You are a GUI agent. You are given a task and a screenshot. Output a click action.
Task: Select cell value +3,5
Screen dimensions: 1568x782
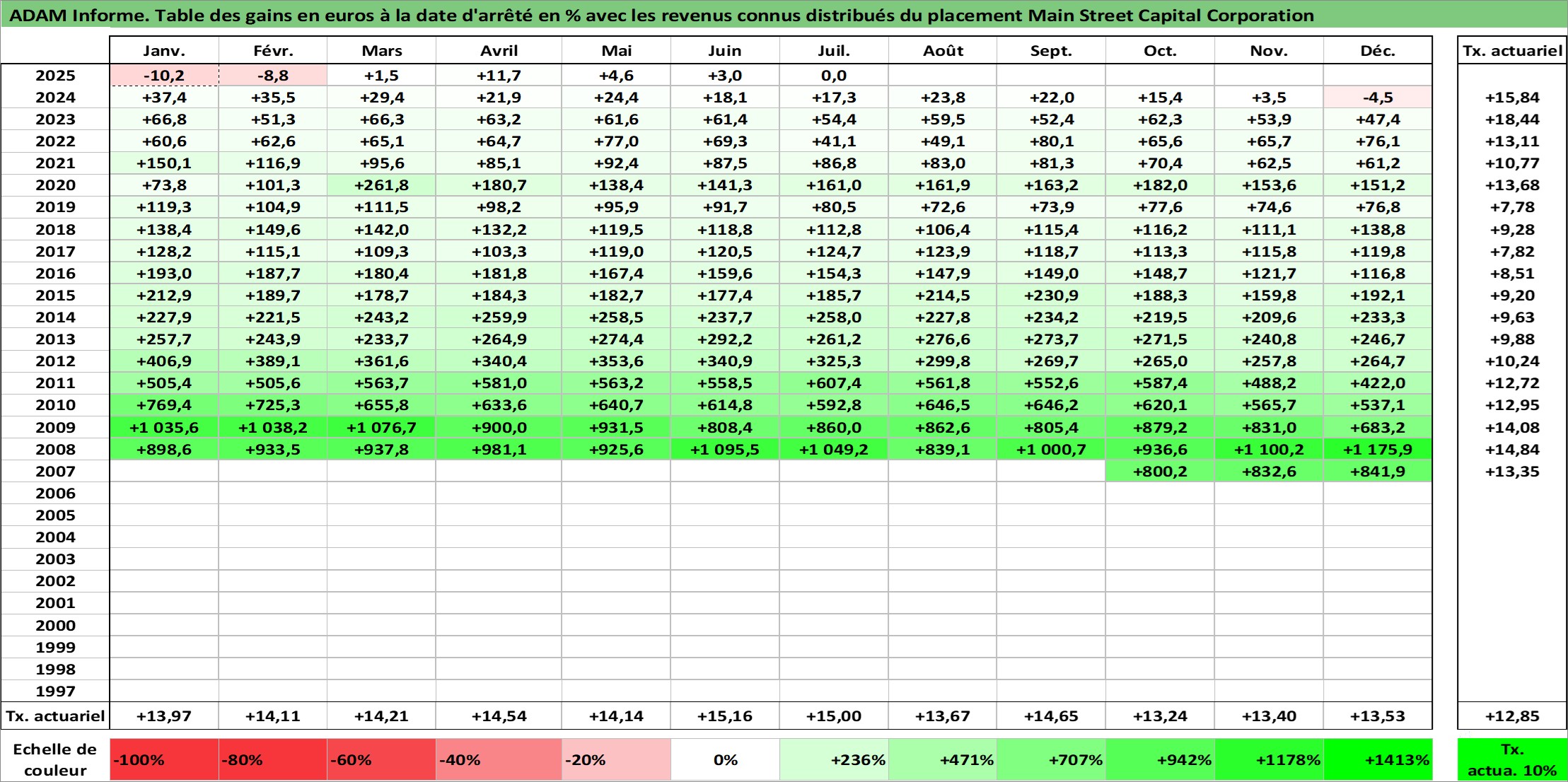(1269, 98)
